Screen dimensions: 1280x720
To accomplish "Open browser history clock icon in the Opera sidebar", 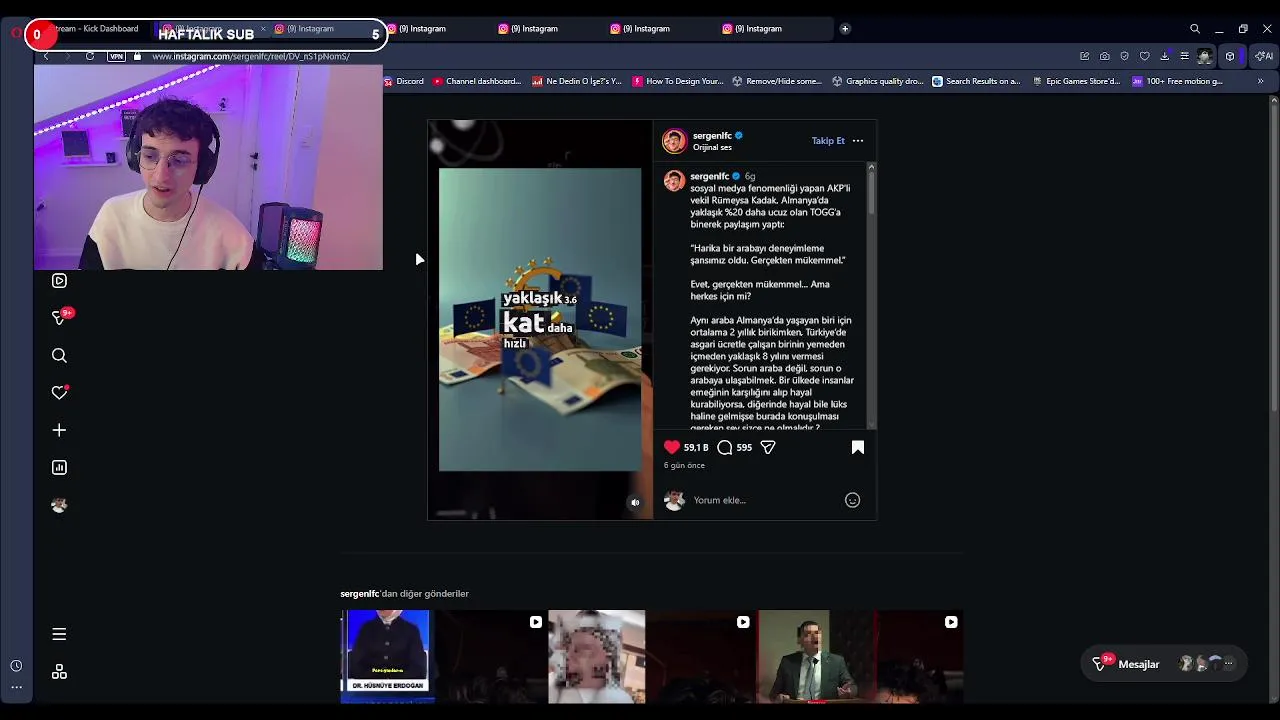I will click(16, 666).
